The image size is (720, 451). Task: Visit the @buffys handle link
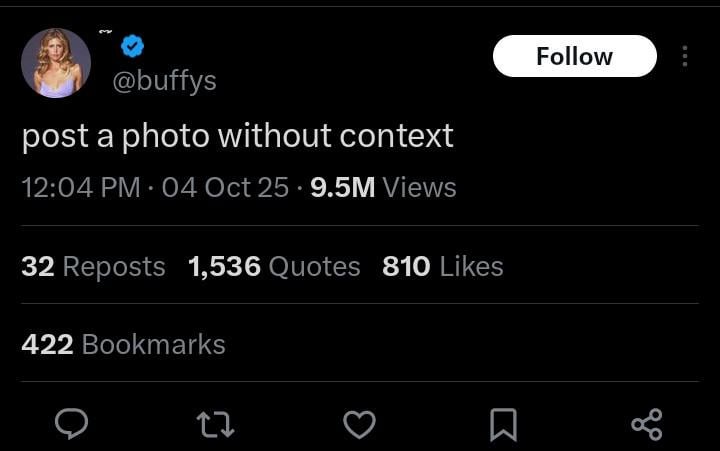[x=164, y=81]
